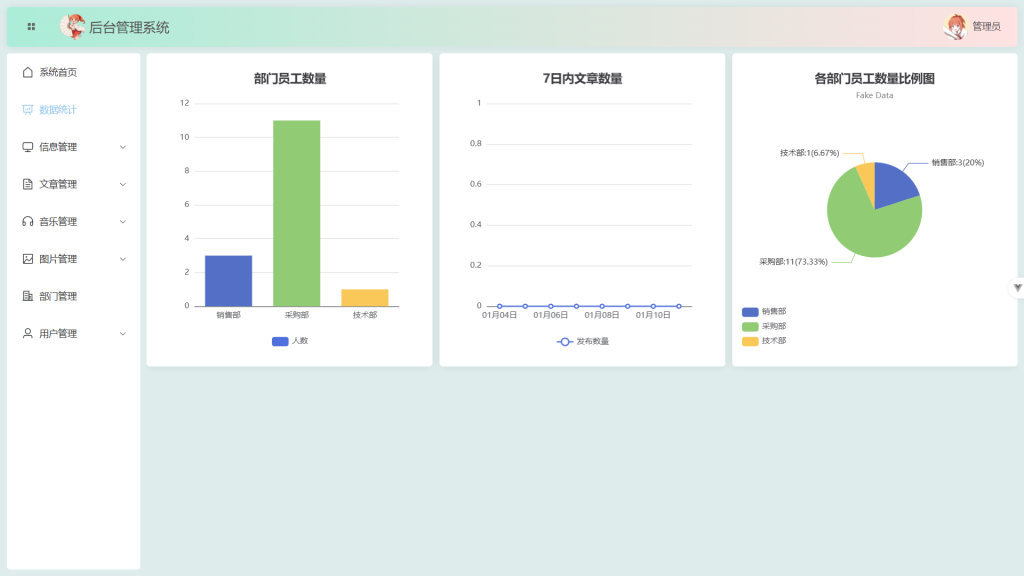The height and width of the screenshot is (576, 1024).
Task: Expand the 文章管理 submenu arrow
Action: [x=123, y=184]
